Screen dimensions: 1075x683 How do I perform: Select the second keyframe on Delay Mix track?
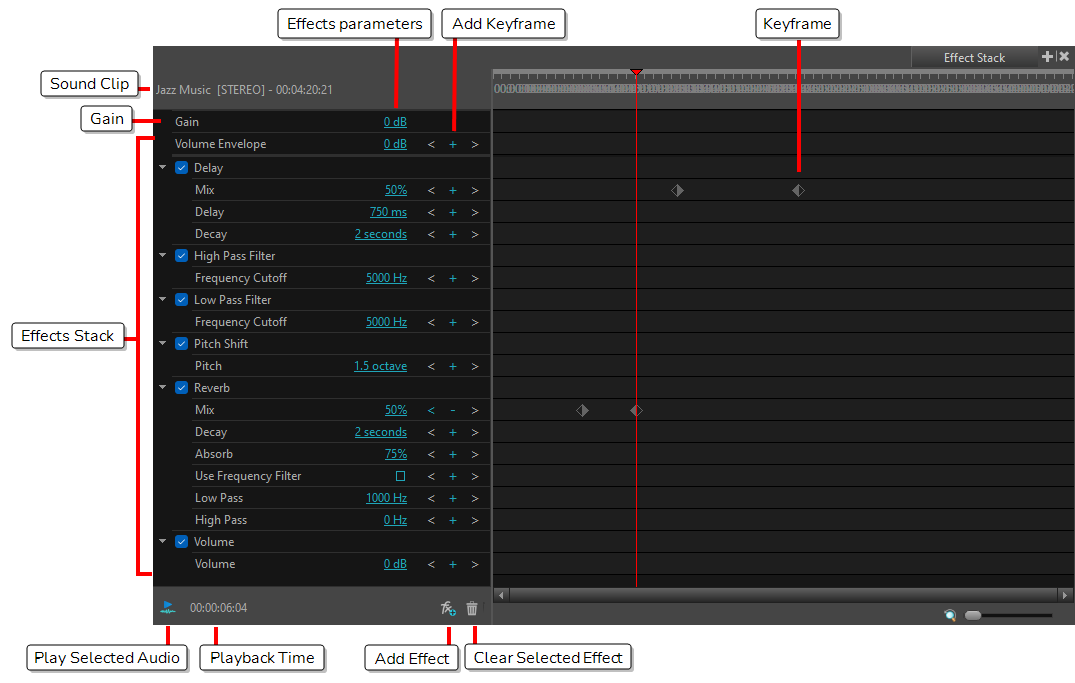pyautogui.click(x=798, y=190)
